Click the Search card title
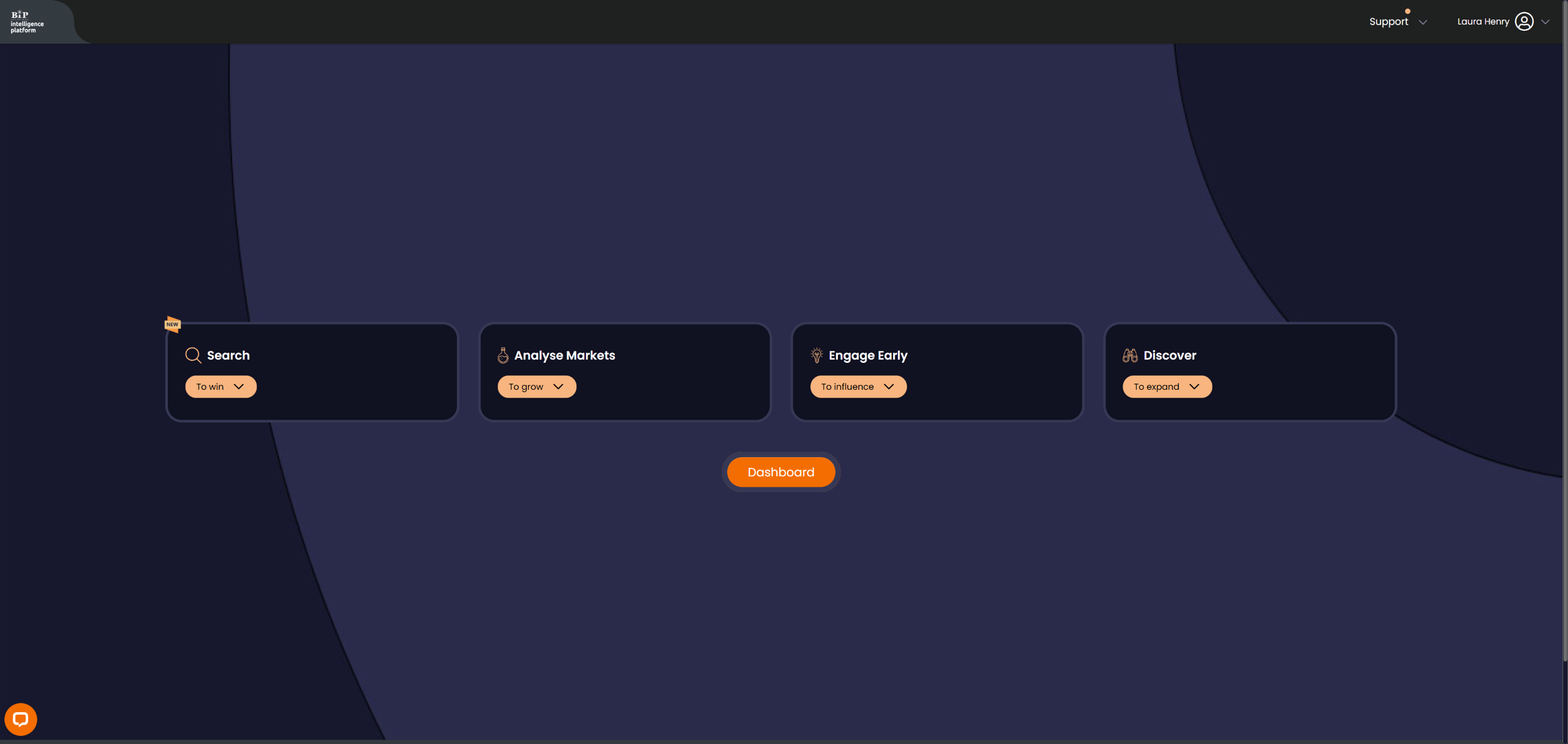 228,355
